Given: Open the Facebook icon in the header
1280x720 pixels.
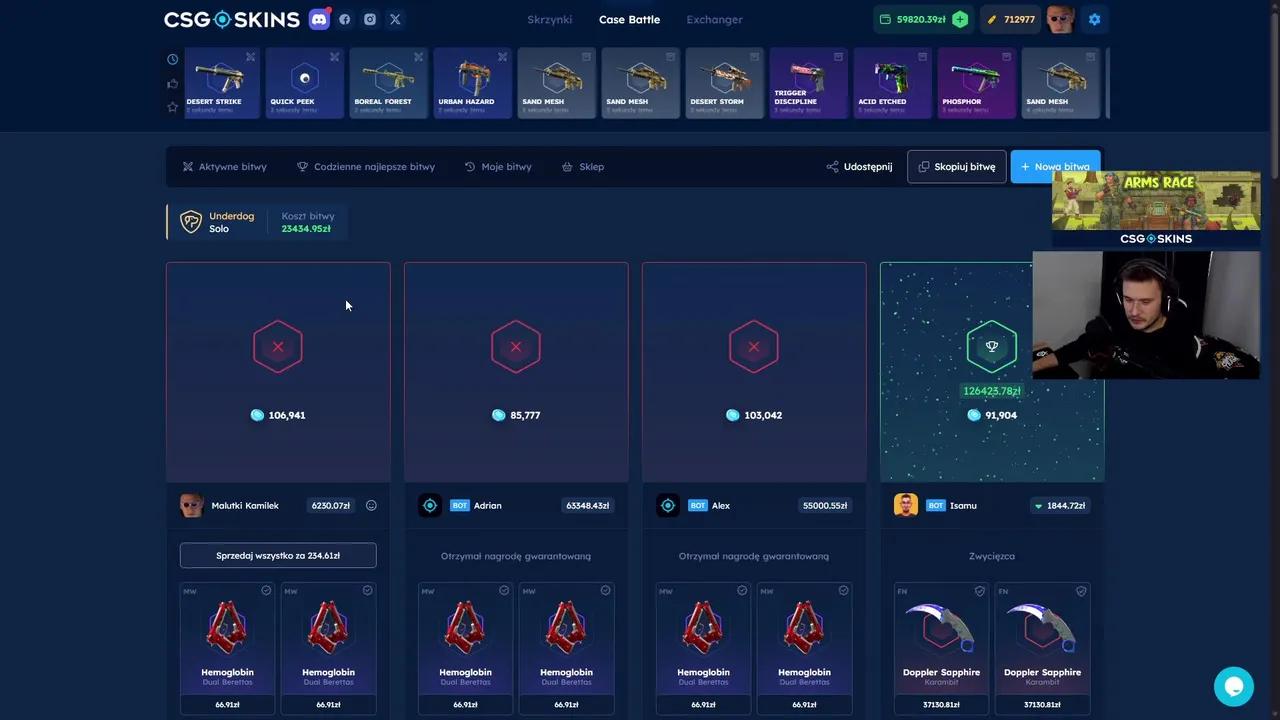Looking at the screenshot, I should click(x=345, y=19).
